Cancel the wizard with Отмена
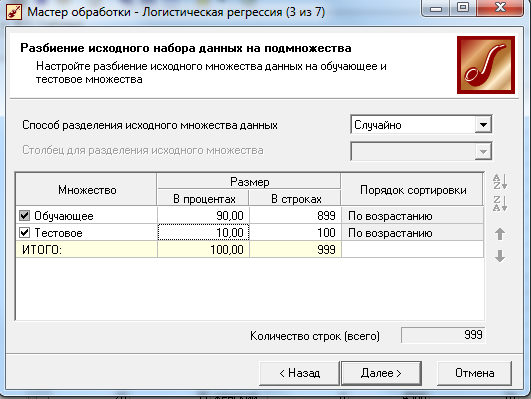 pos(474,373)
